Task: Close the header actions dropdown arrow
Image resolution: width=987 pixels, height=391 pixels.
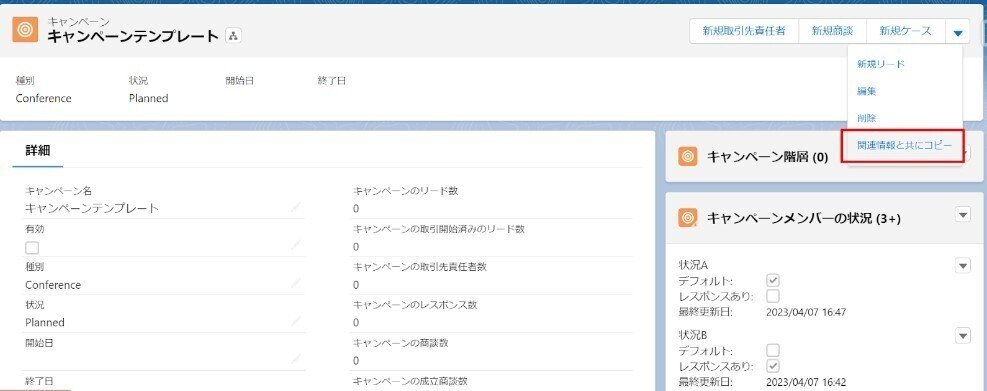Action: tap(957, 31)
